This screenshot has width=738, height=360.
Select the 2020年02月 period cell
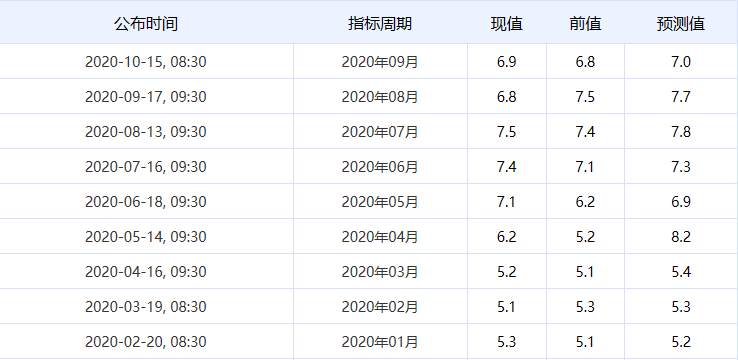380,306
